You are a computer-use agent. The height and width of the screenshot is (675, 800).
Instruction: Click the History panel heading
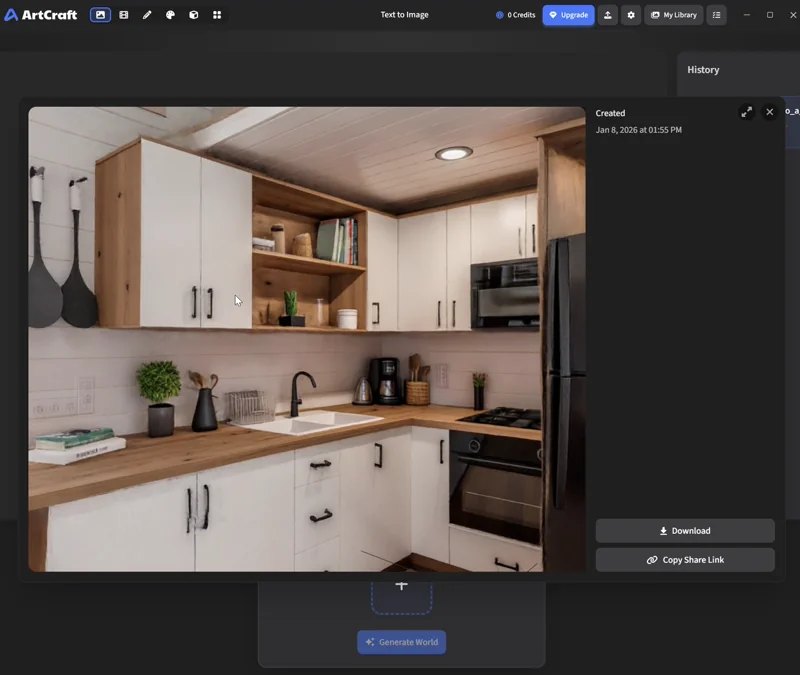click(703, 70)
